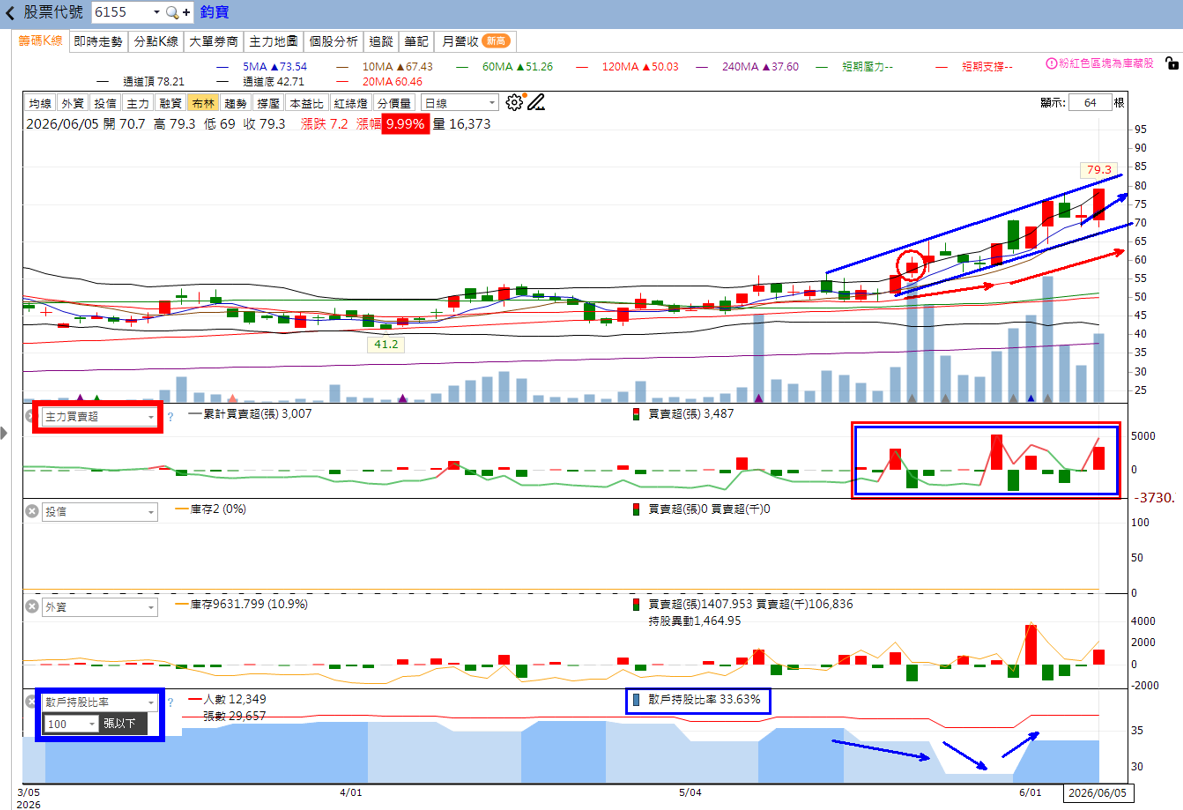The width and height of the screenshot is (1183, 810).
Task: Toggle the 分價量 price volume button
Action: coord(394,103)
